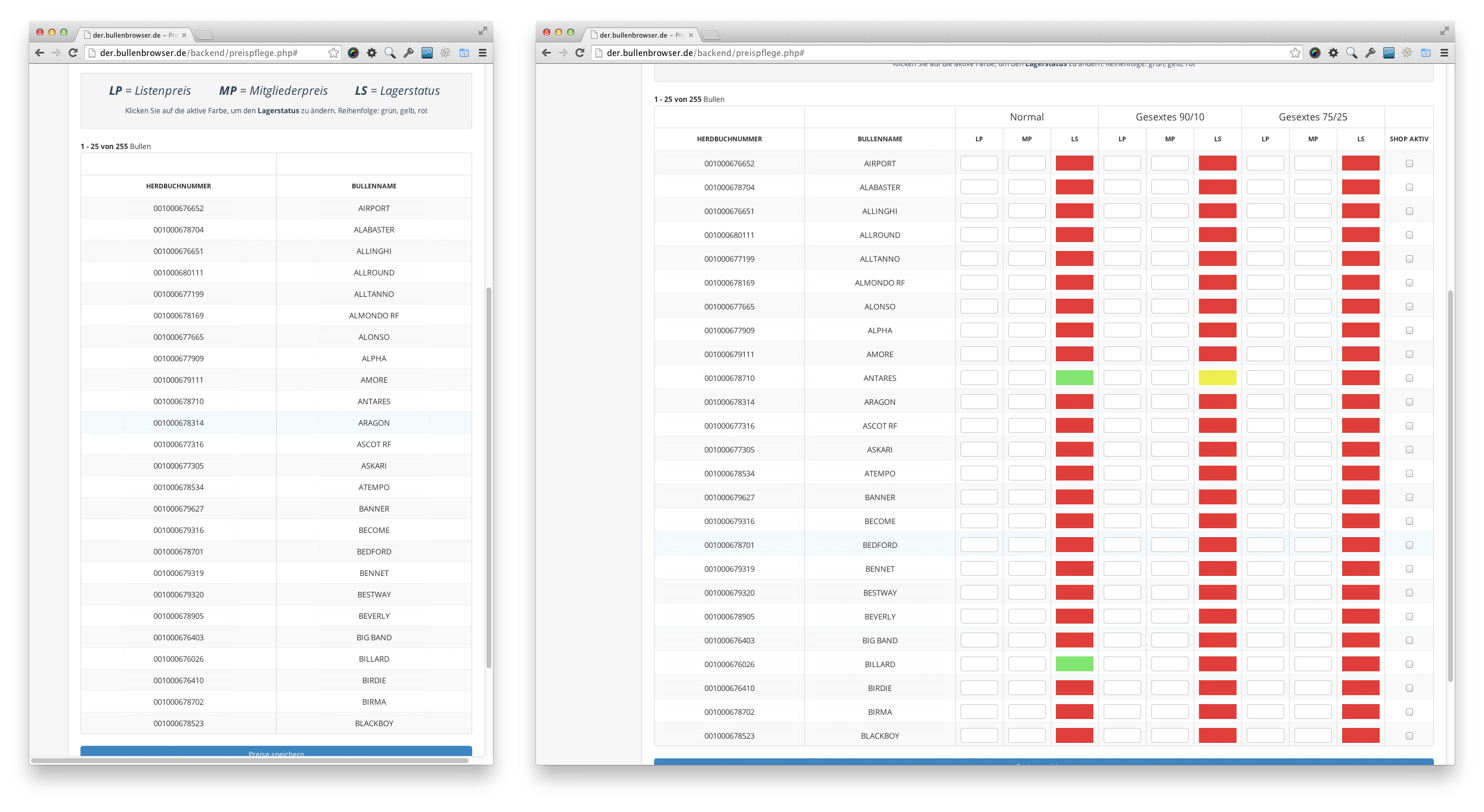
Task: Click the bookmark star in right window
Action: tap(1295, 53)
